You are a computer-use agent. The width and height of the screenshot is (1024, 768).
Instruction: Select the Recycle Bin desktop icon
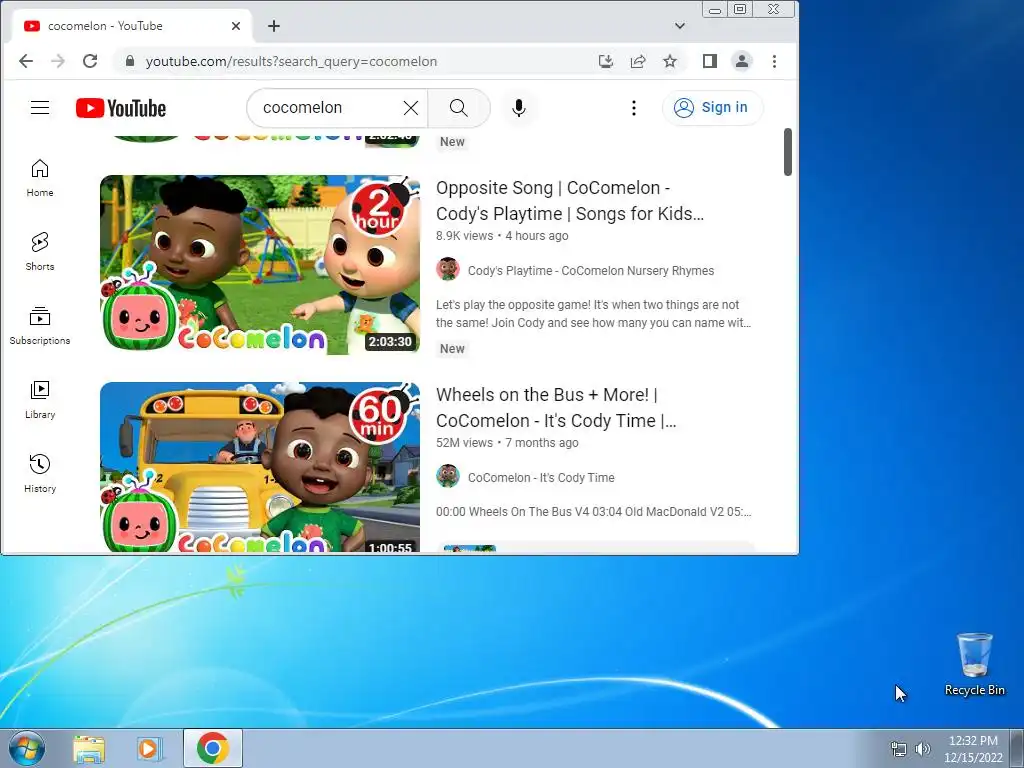(x=975, y=664)
